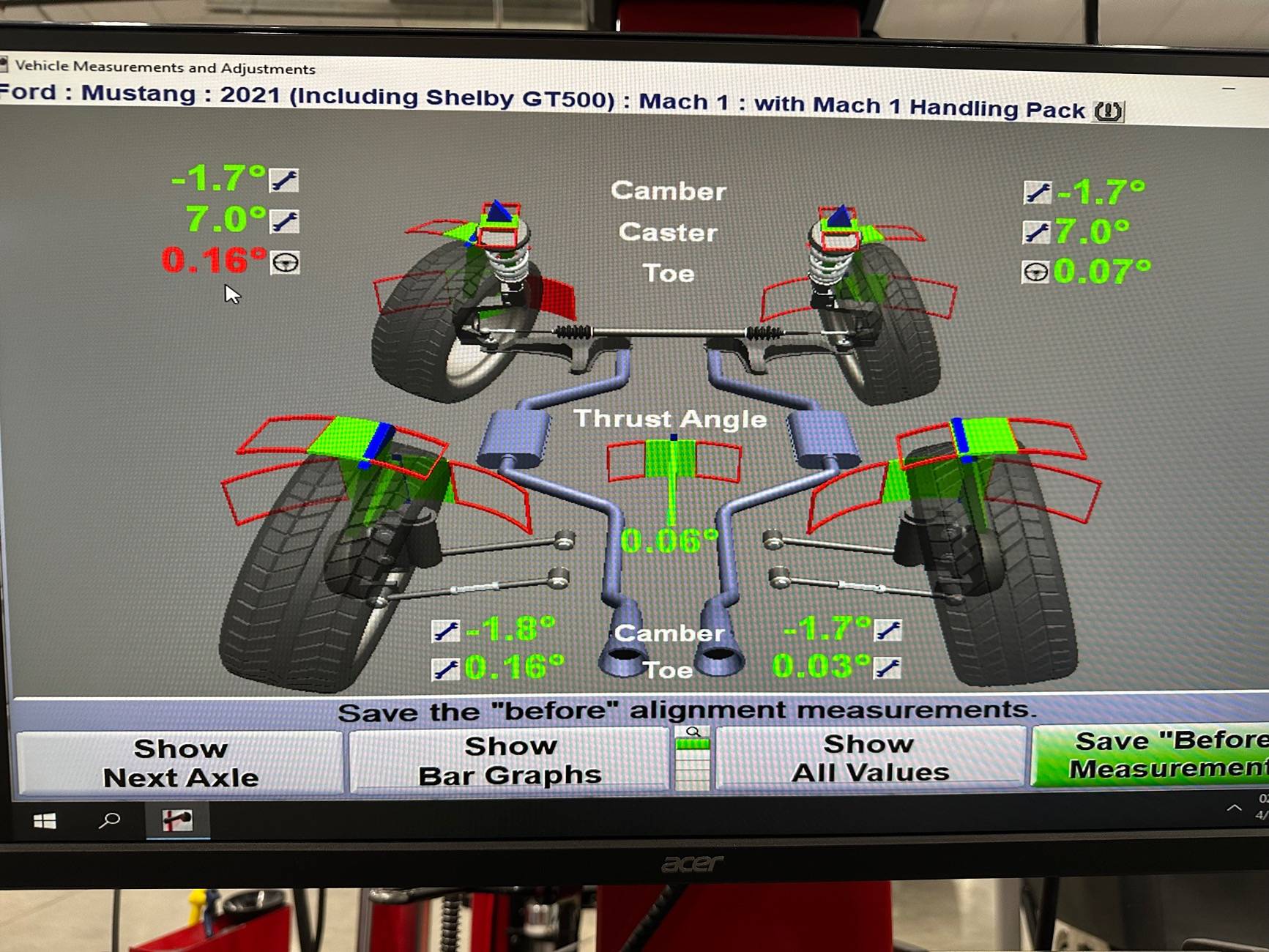Click the "Save the before alignment measurements" prompt

(x=687, y=712)
